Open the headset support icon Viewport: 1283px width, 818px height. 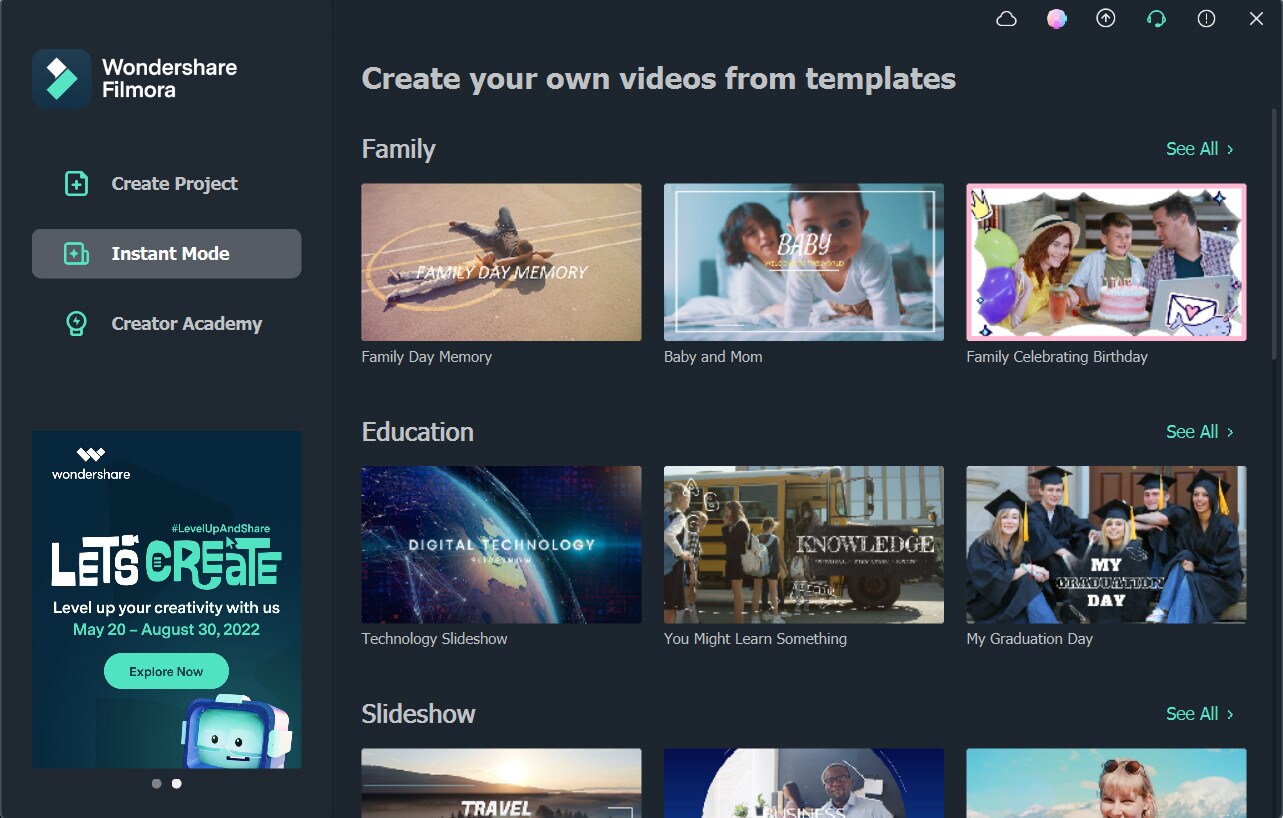(1157, 19)
